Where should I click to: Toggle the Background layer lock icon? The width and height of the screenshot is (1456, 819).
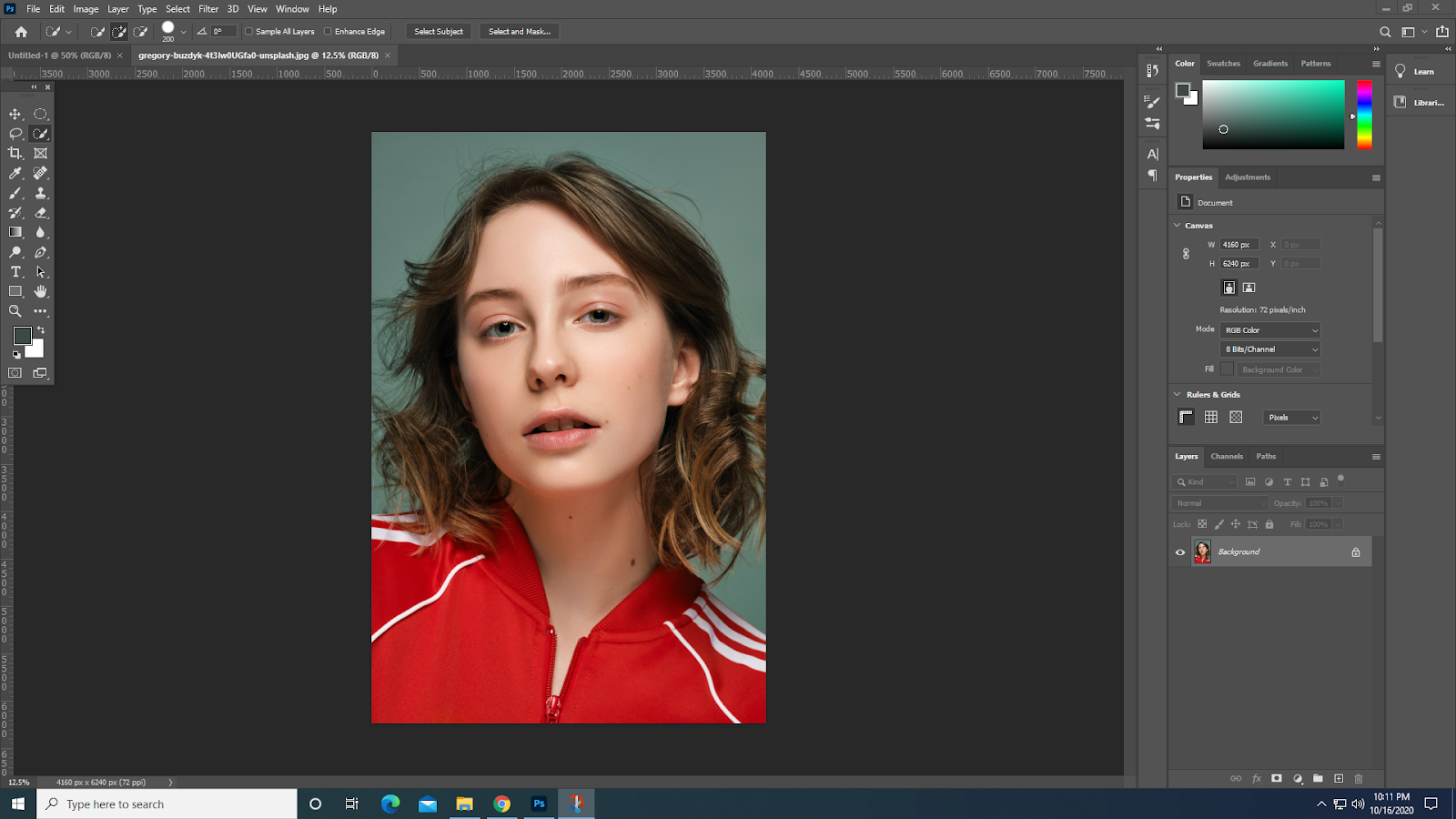click(1356, 552)
